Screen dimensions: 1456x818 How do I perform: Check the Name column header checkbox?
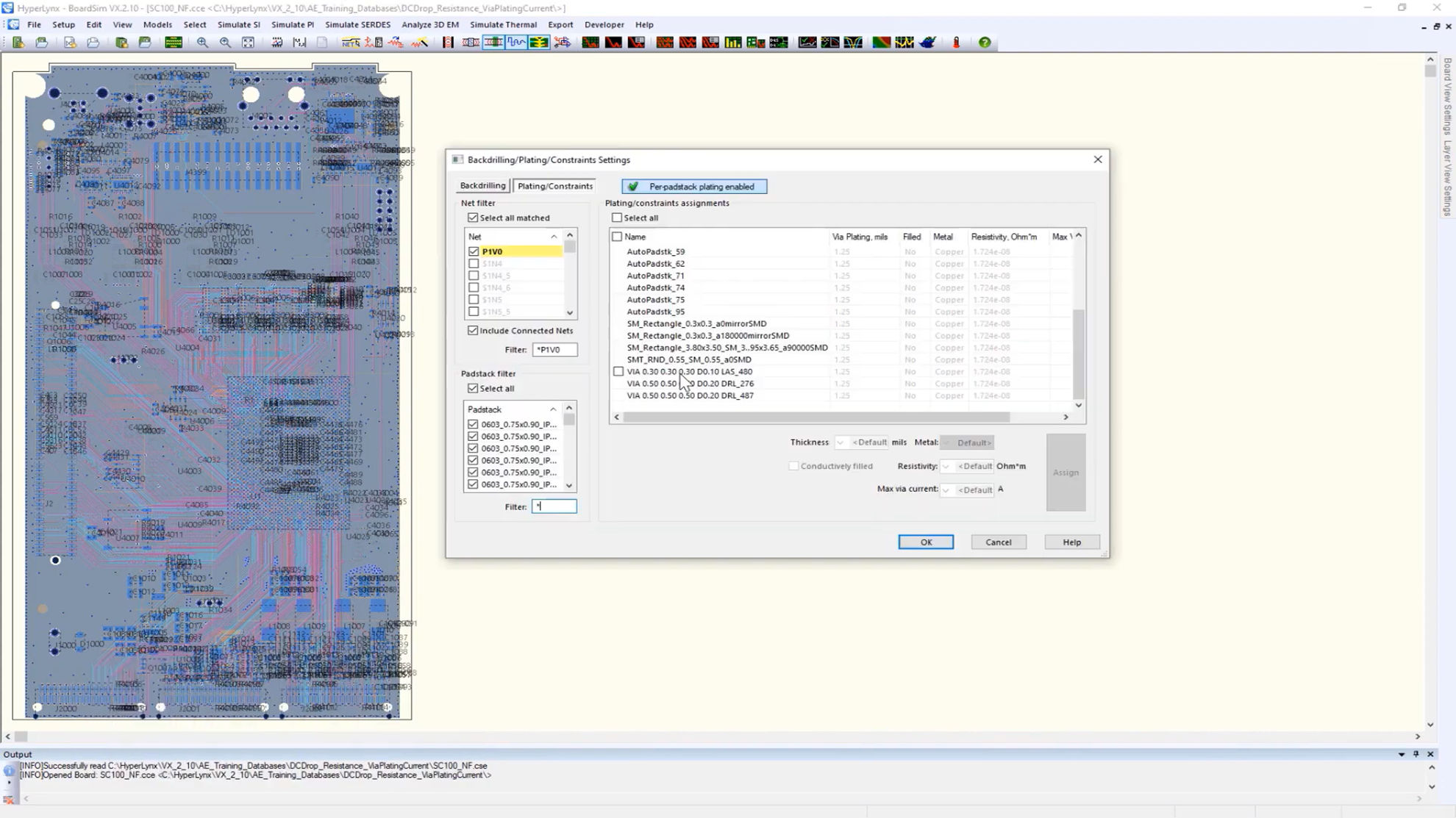pyautogui.click(x=617, y=237)
